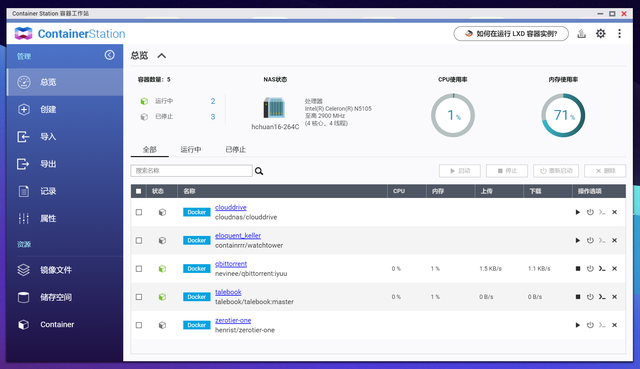Check the talebook row checkbox
Viewport: 640px width, 369px height.
pos(139,297)
